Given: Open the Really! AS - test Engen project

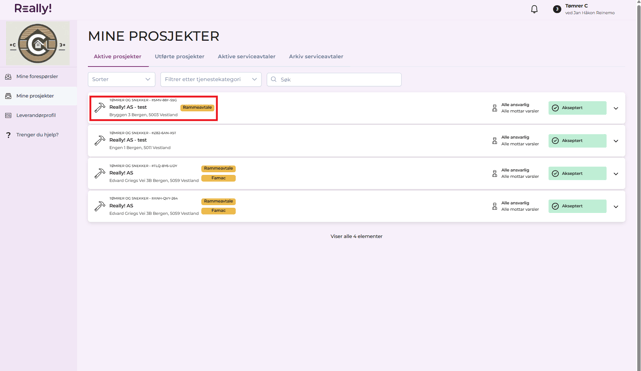Looking at the screenshot, I should (128, 140).
